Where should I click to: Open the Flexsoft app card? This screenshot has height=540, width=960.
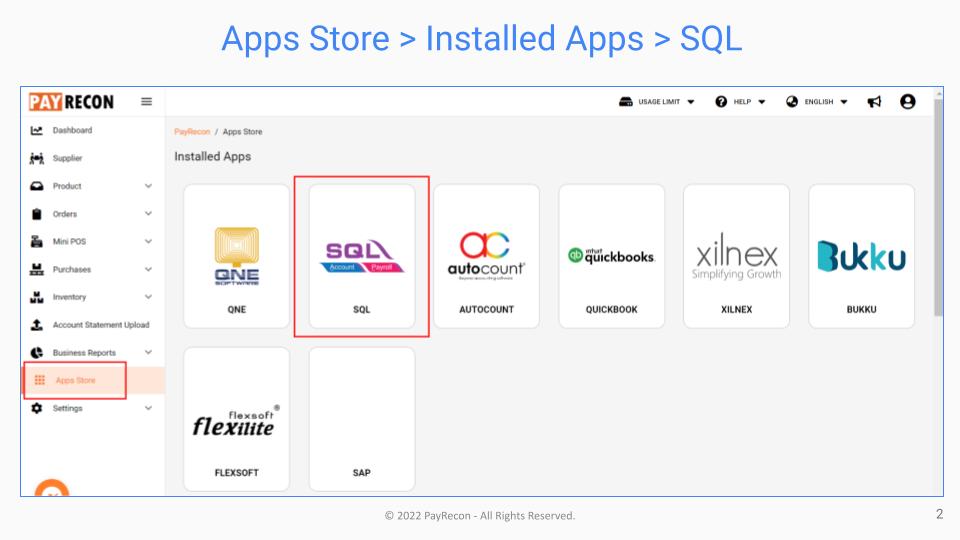point(237,419)
